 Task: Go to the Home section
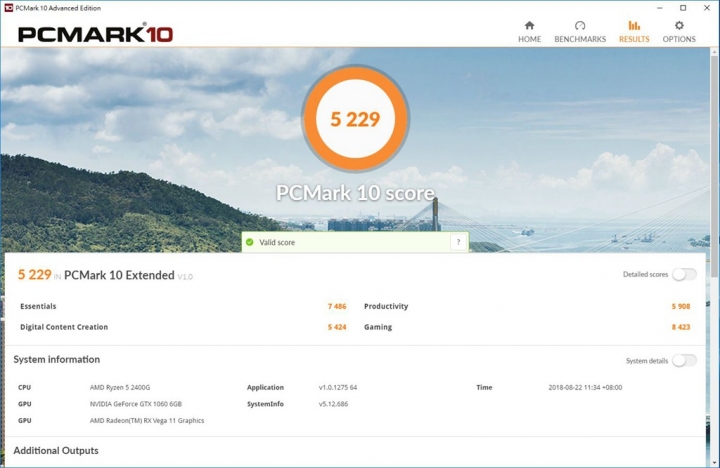click(529, 32)
